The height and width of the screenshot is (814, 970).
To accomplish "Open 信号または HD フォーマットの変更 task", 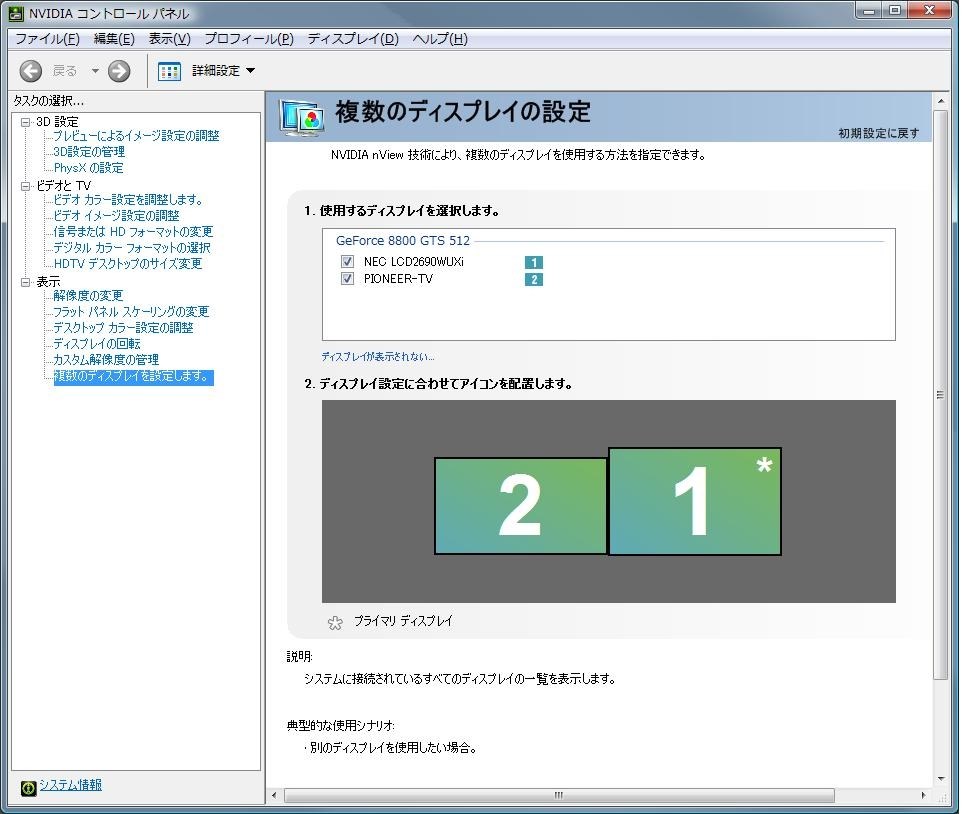I will 133,232.
